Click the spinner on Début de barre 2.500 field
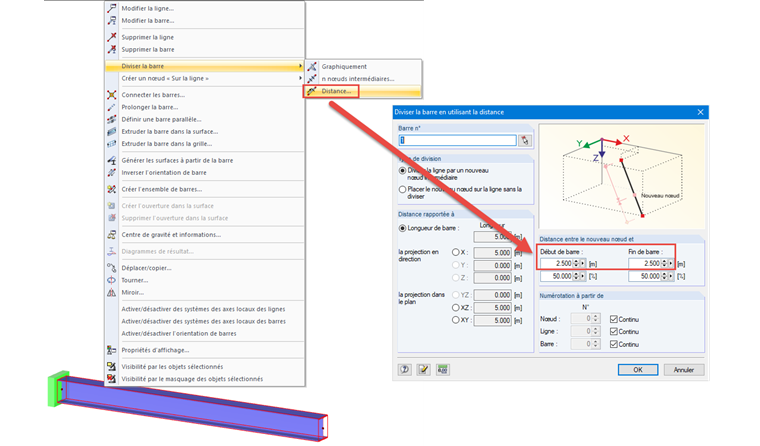 tap(576, 264)
